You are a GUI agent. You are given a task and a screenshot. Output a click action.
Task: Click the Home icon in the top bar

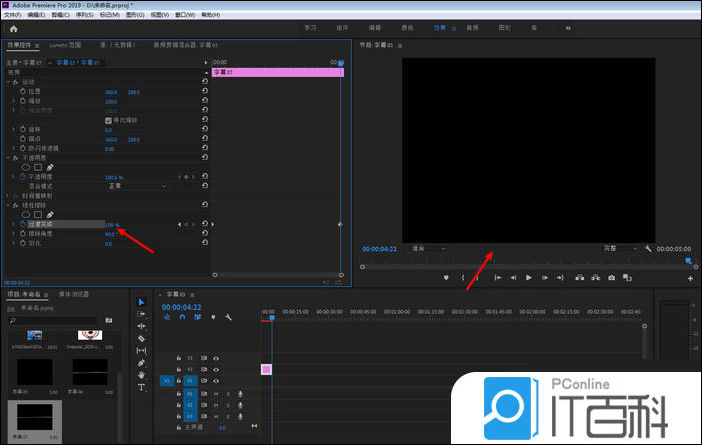pyautogui.click(x=13, y=29)
